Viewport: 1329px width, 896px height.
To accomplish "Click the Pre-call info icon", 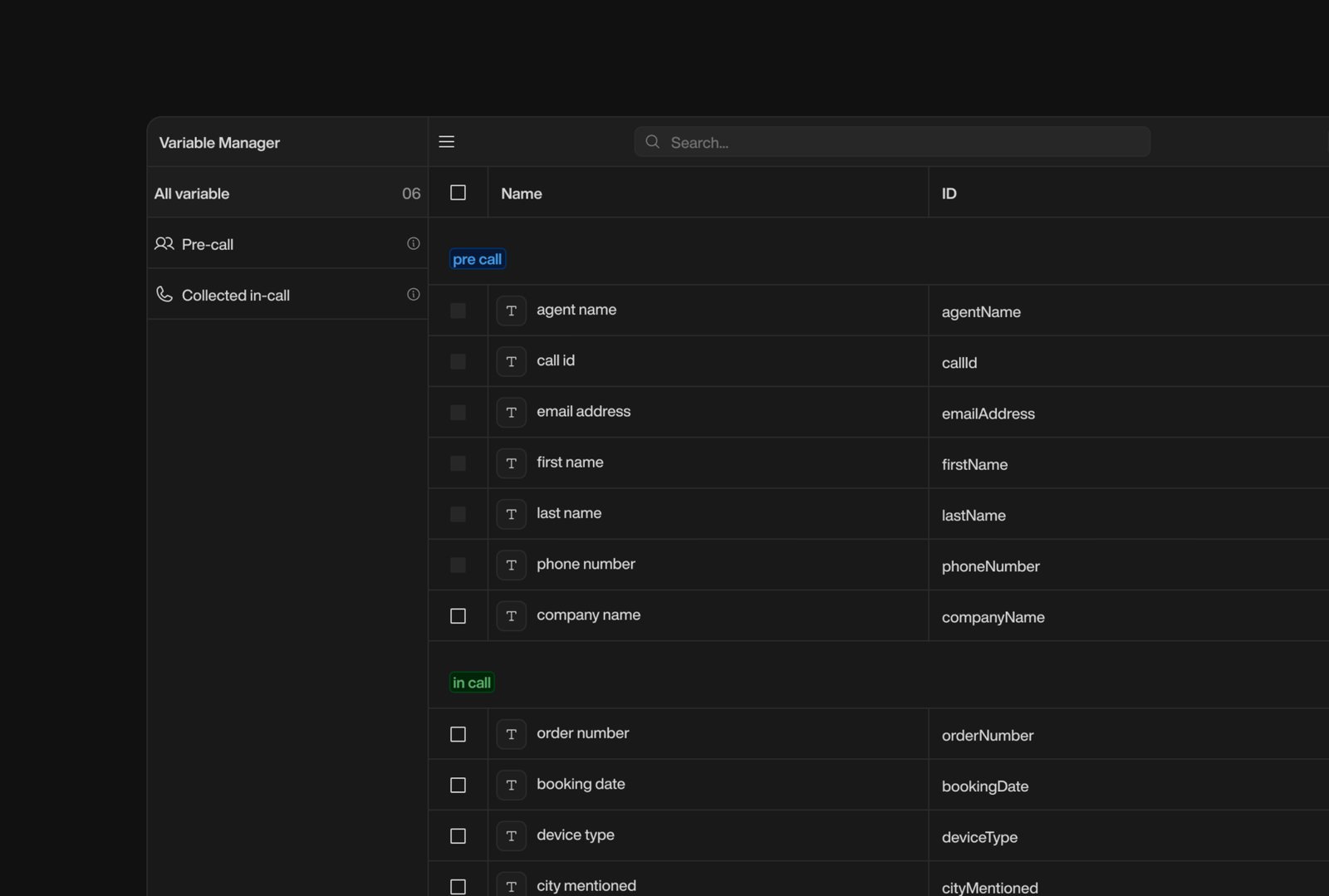I will pyautogui.click(x=413, y=243).
